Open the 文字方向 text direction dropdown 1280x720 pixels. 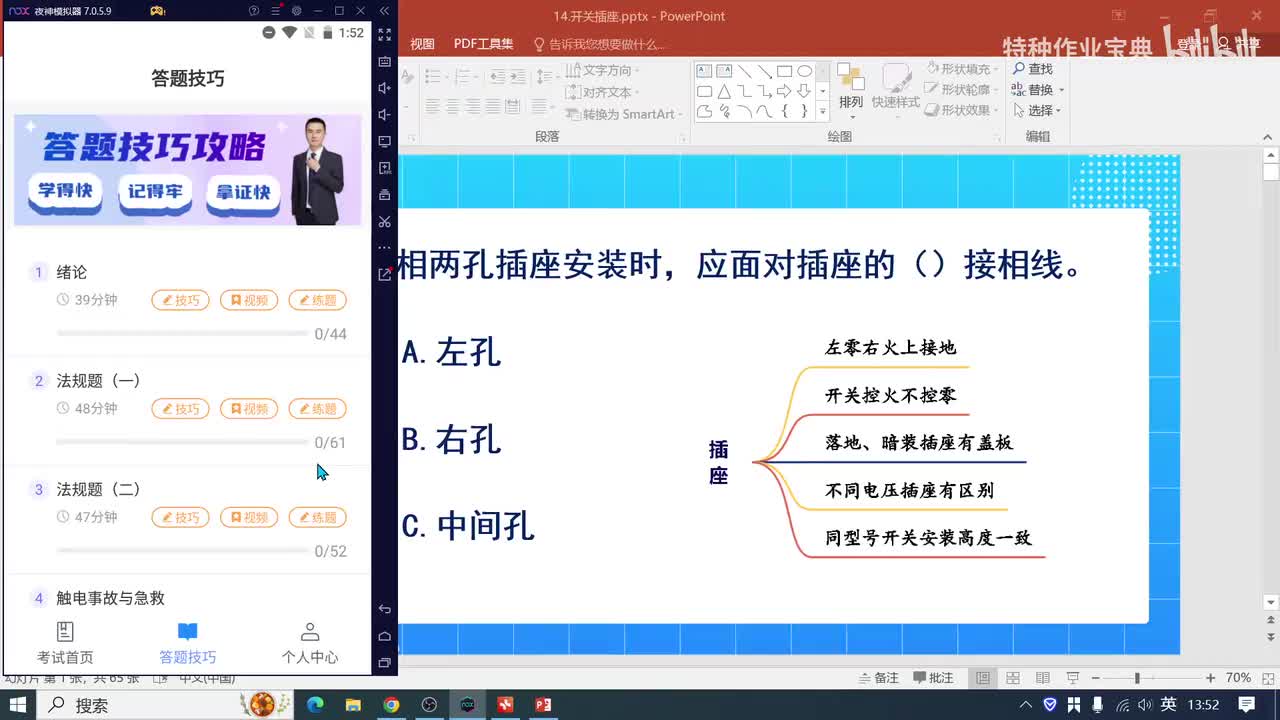[602, 70]
